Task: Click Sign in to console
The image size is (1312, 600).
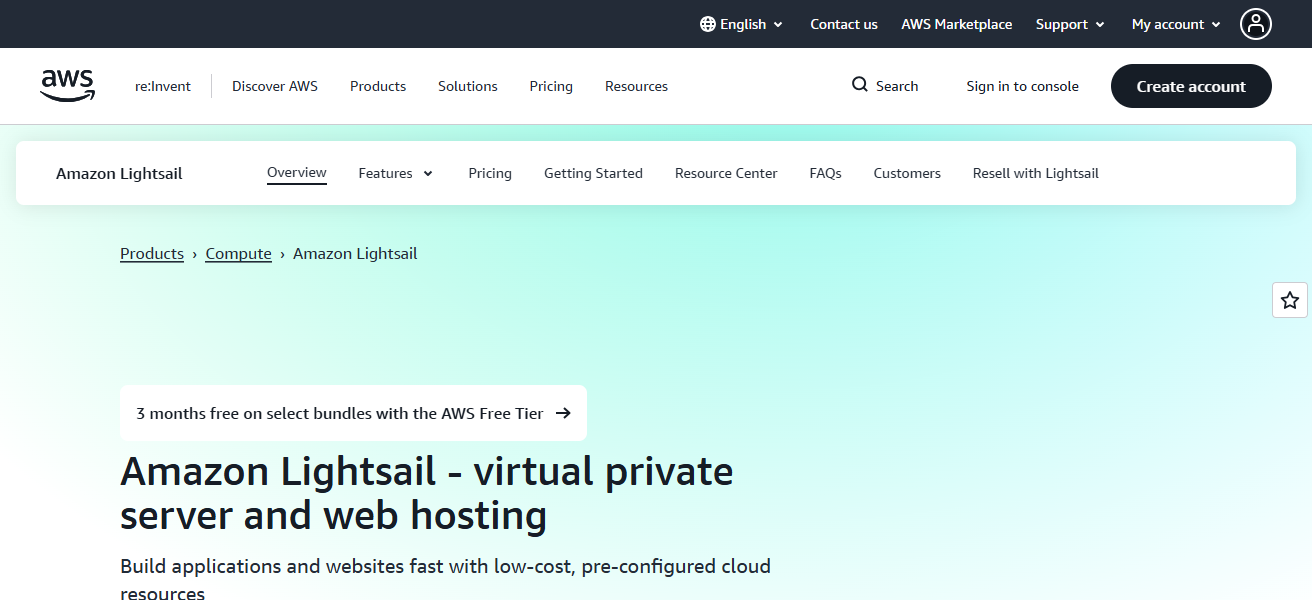Action: tap(1022, 86)
